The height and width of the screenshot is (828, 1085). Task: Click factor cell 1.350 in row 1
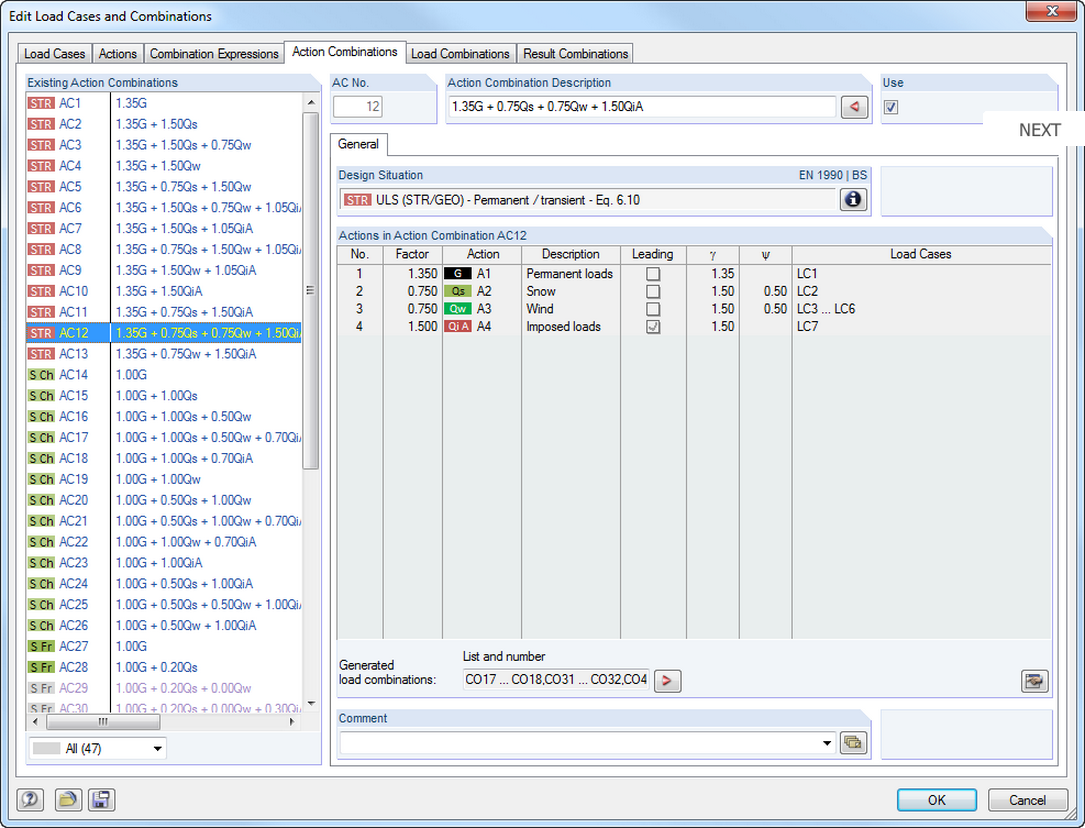point(412,274)
